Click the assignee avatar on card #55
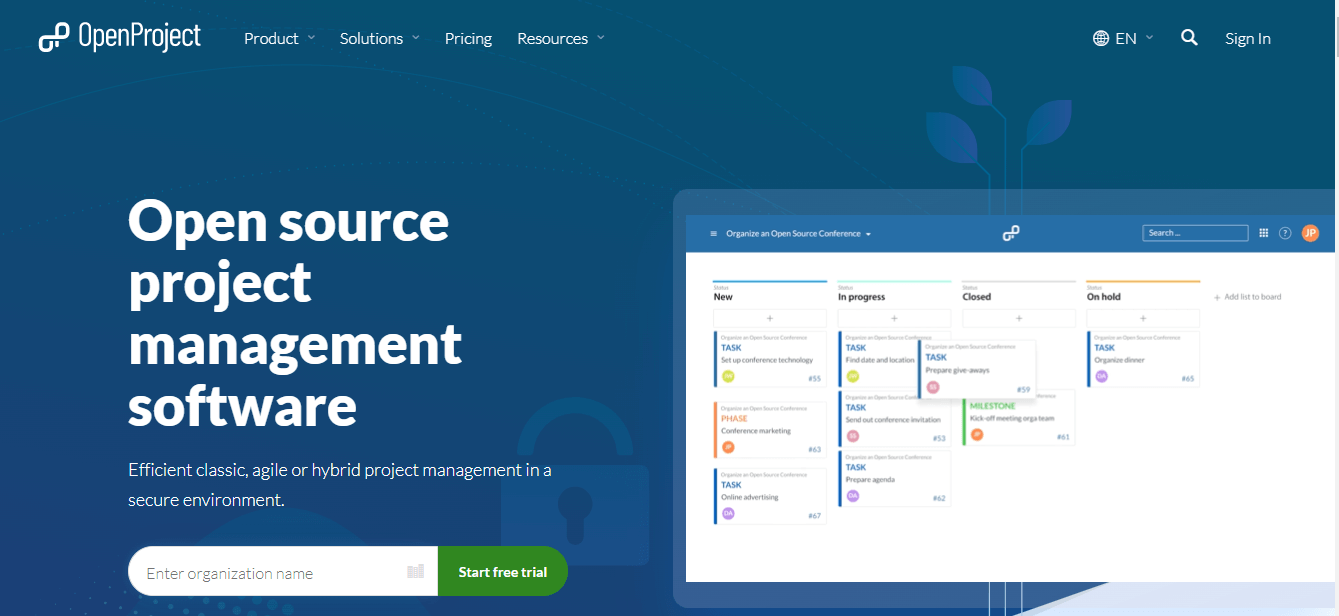 point(728,376)
